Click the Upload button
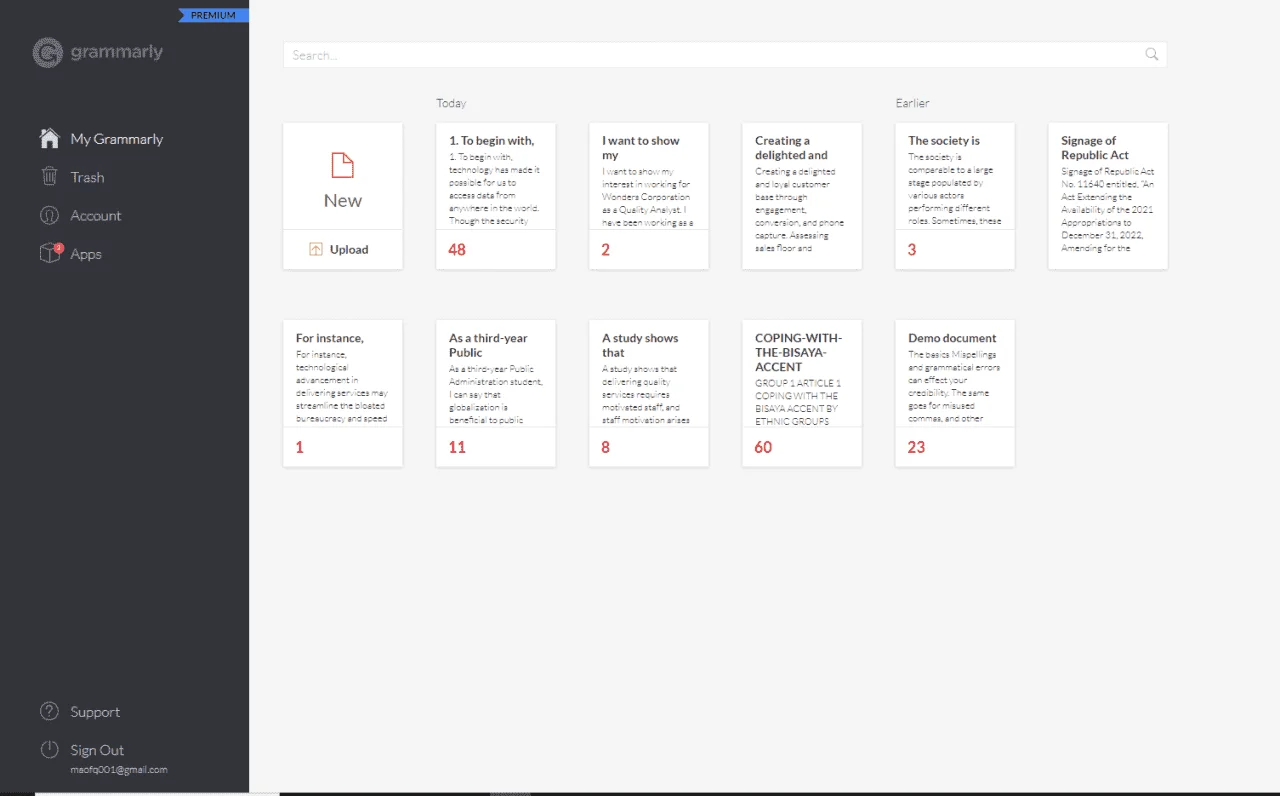 pyautogui.click(x=343, y=249)
